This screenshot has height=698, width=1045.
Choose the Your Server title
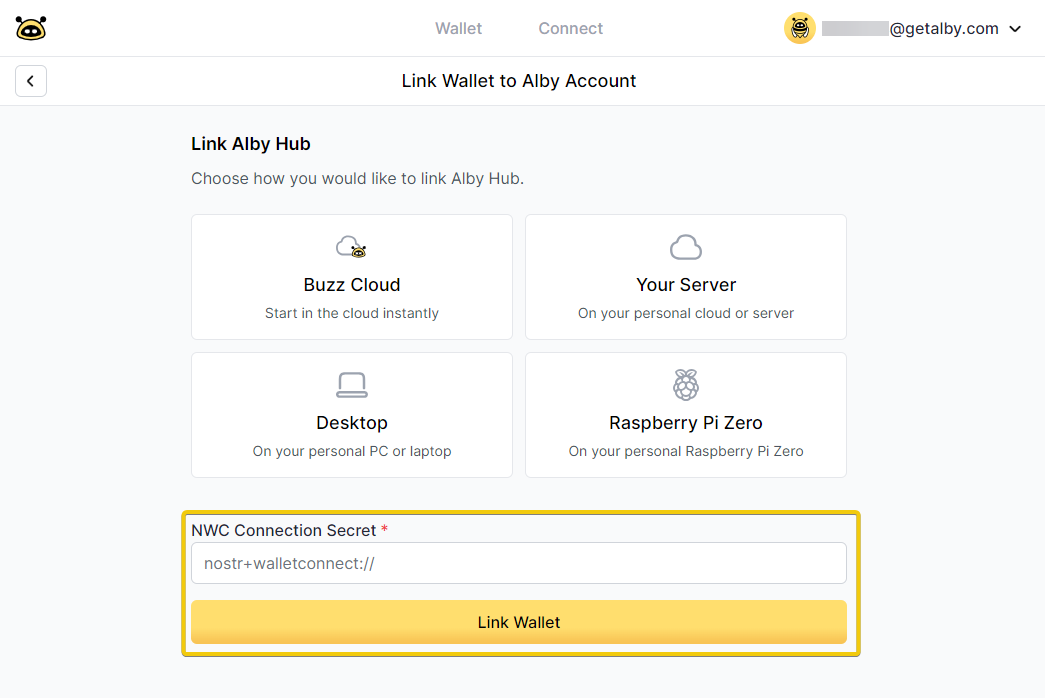pos(686,285)
